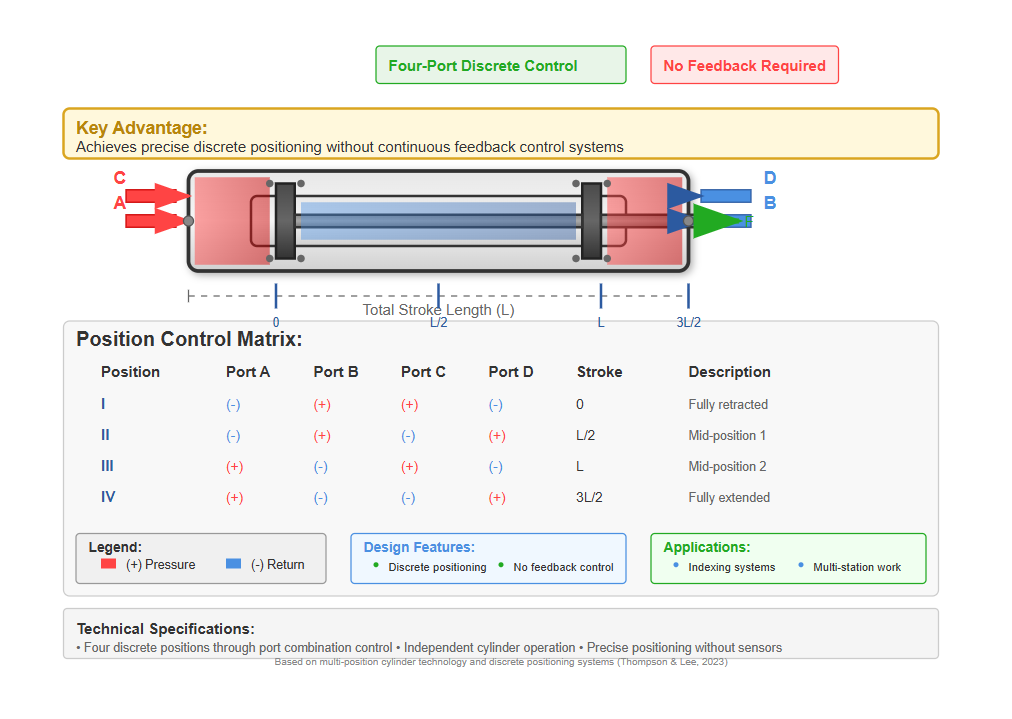1012x719 pixels.
Task: Click Port A (+) value for Position III
Action: pyautogui.click(x=234, y=467)
